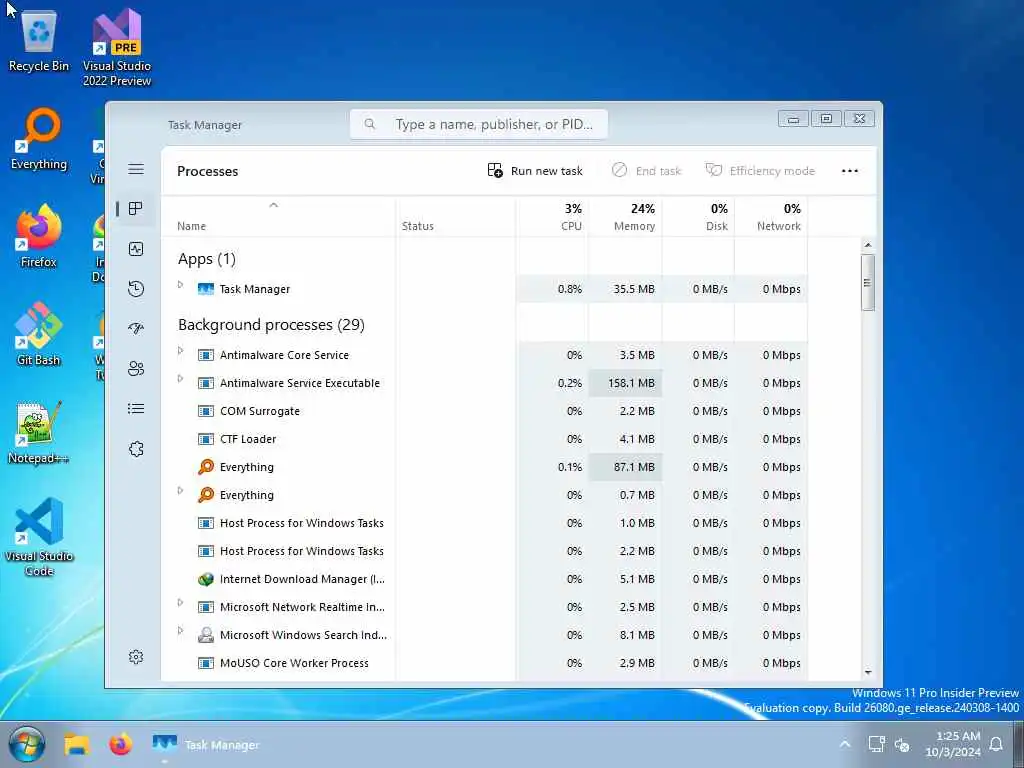Expand Antimalware Service Executable process

pyautogui.click(x=180, y=379)
